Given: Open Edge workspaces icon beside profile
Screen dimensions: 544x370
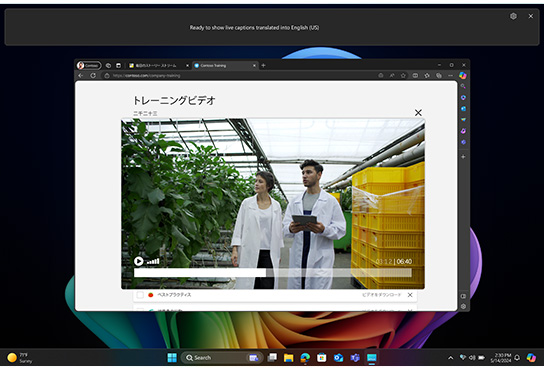Looking at the screenshot, I should pos(108,65).
